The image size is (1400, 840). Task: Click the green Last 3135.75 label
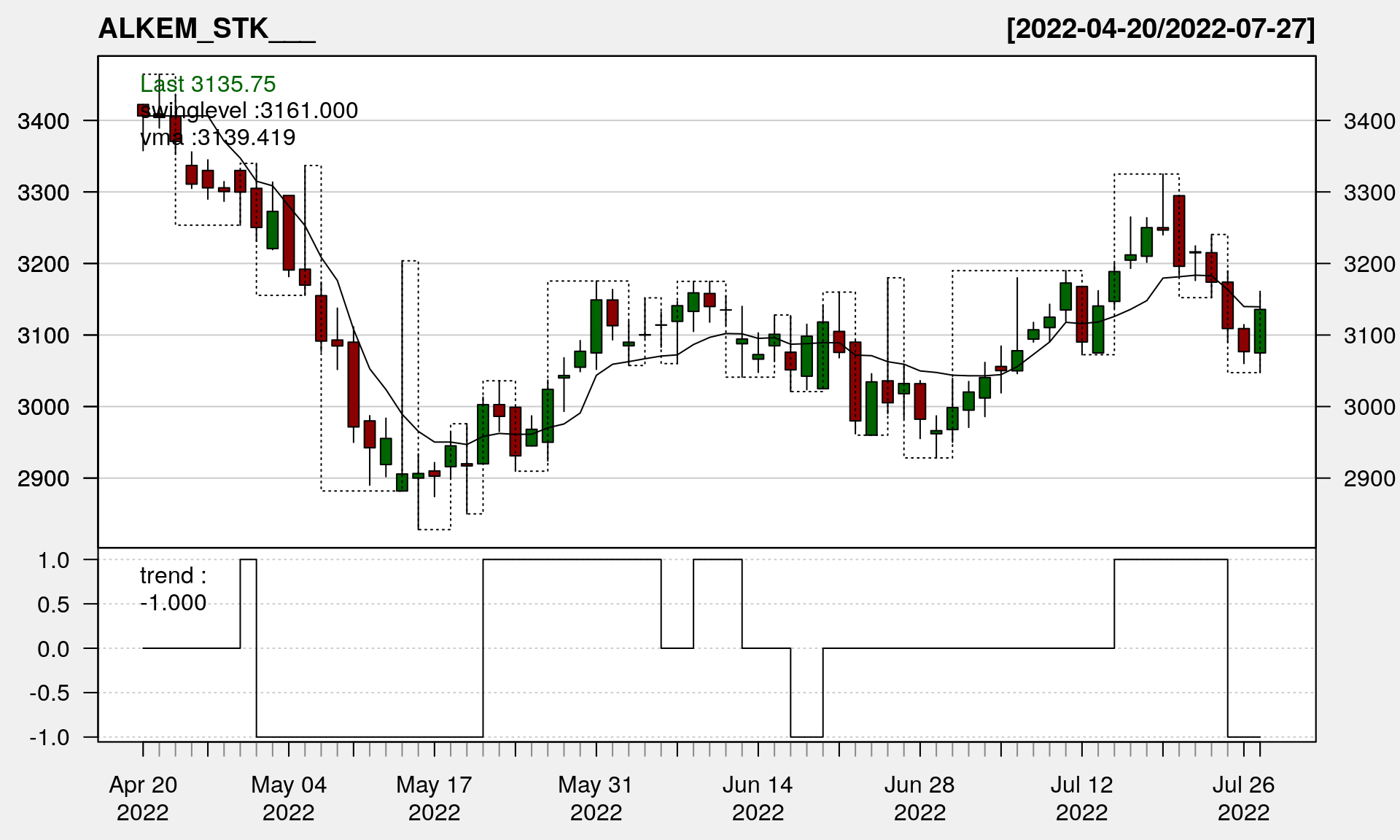coord(208,85)
